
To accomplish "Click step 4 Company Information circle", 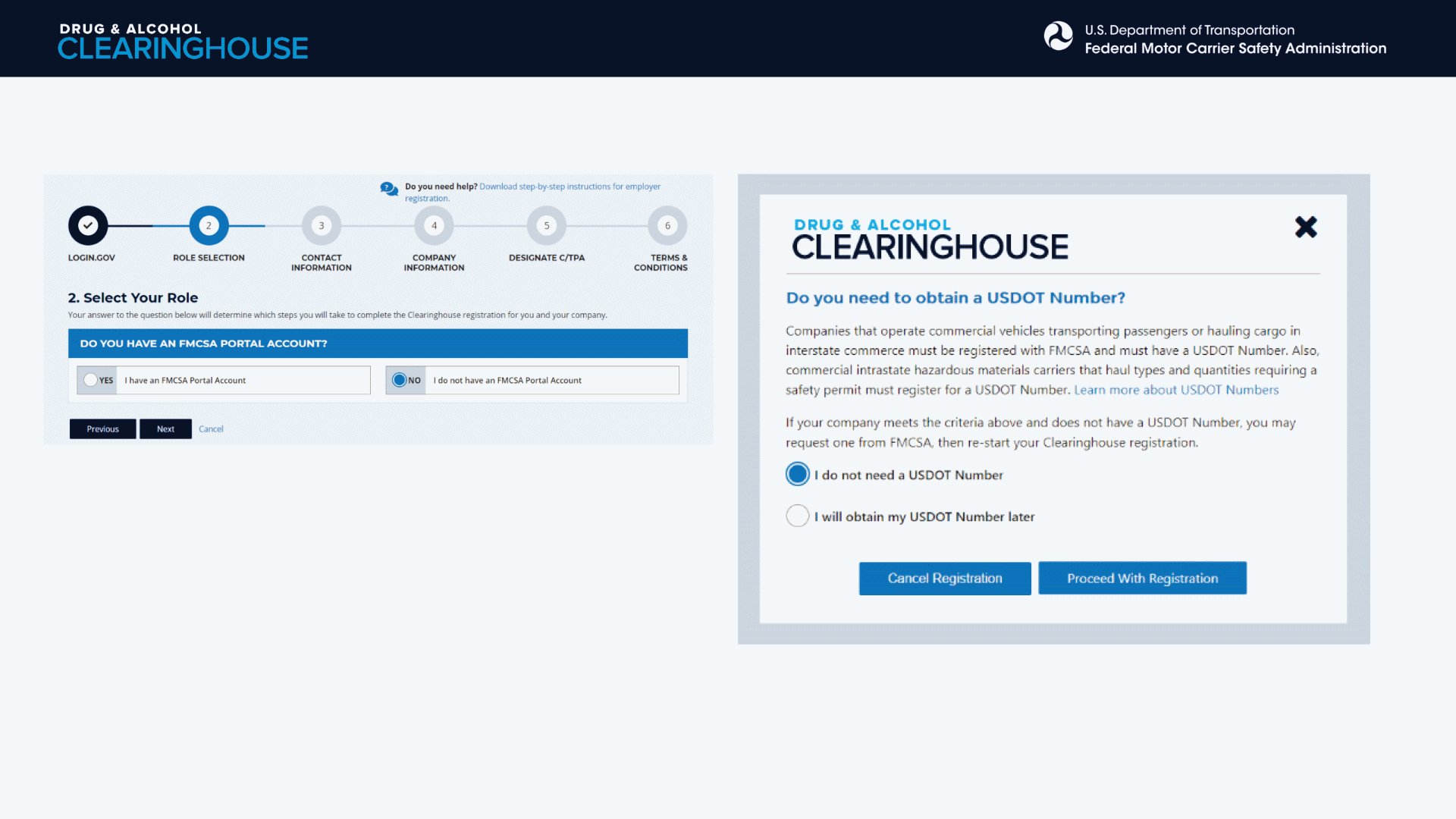I will point(434,225).
